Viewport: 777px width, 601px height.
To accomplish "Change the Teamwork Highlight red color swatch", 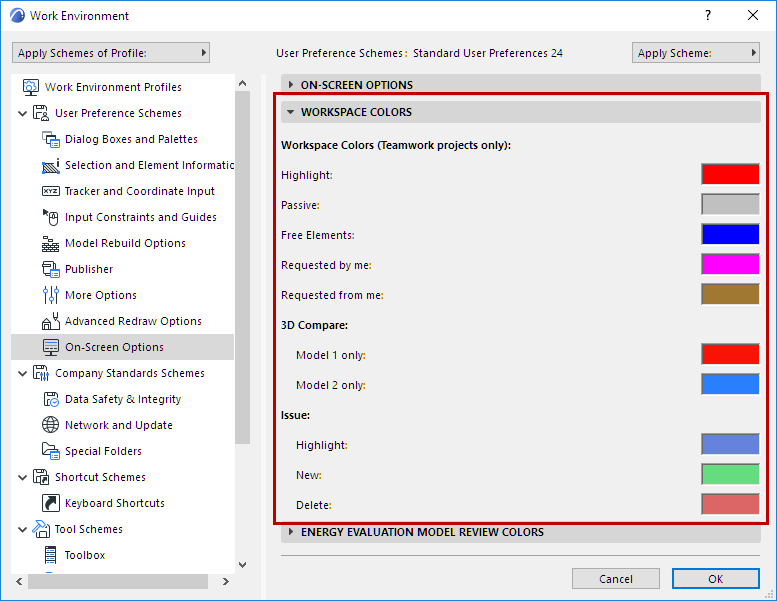I will pyautogui.click(x=730, y=174).
